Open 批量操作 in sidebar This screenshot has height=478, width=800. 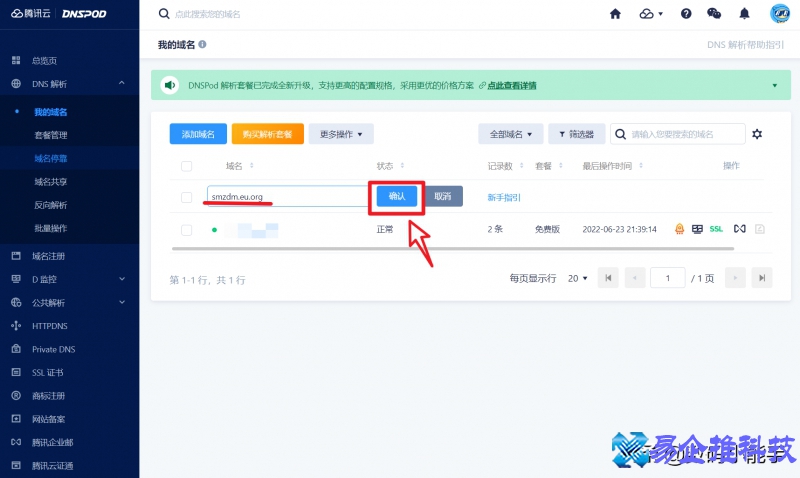pyautogui.click(x=51, y=228)
